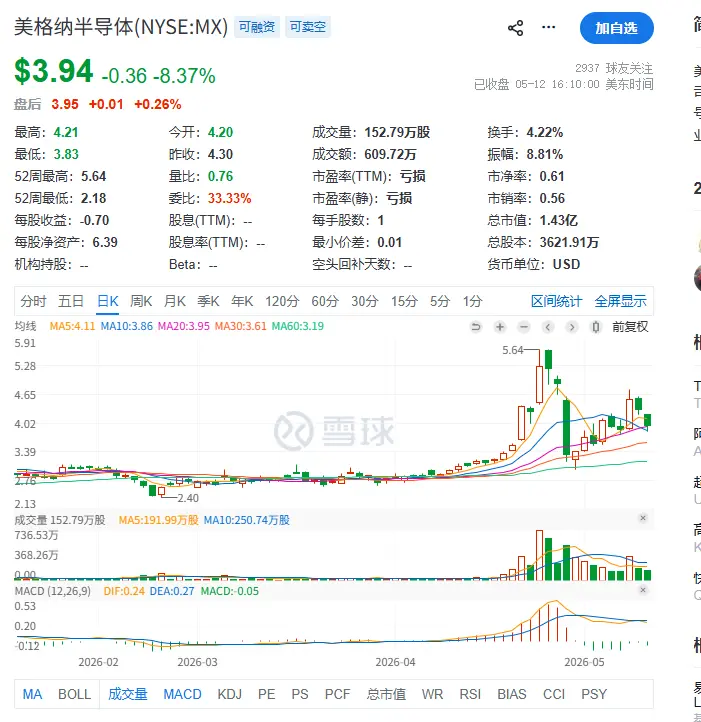
Task: Toggle the 成交量 sub-indicator
Action: pyautogui.click(x=128, y=694)
